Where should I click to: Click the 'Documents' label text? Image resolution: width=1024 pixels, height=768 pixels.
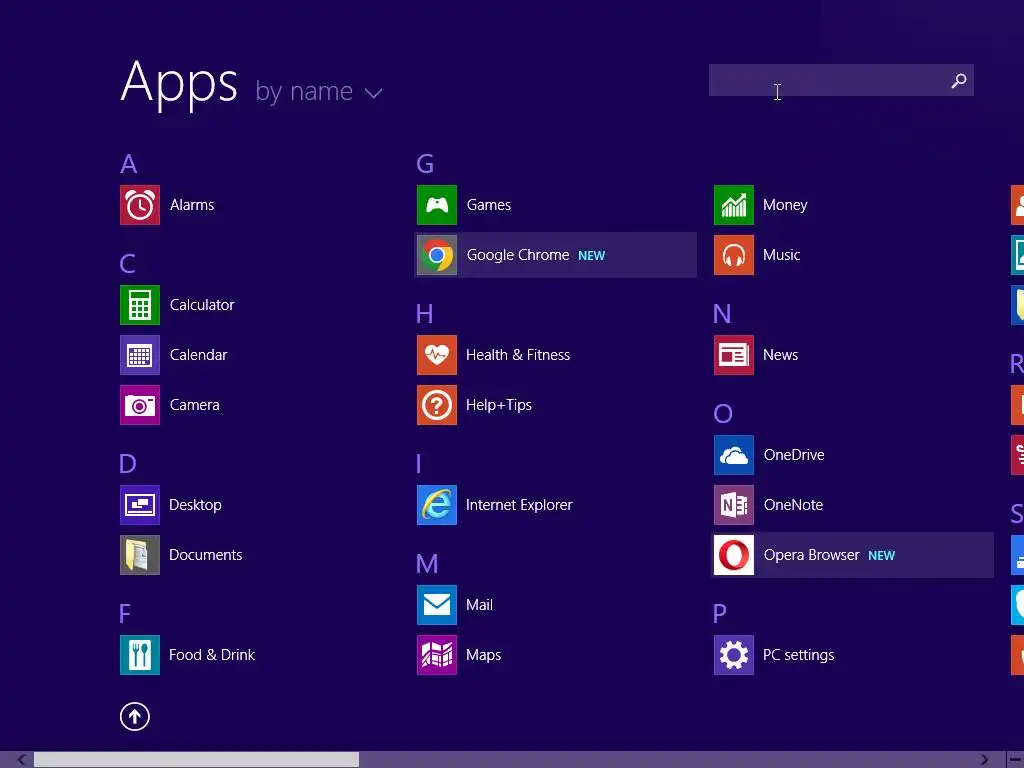pos(206,555)
